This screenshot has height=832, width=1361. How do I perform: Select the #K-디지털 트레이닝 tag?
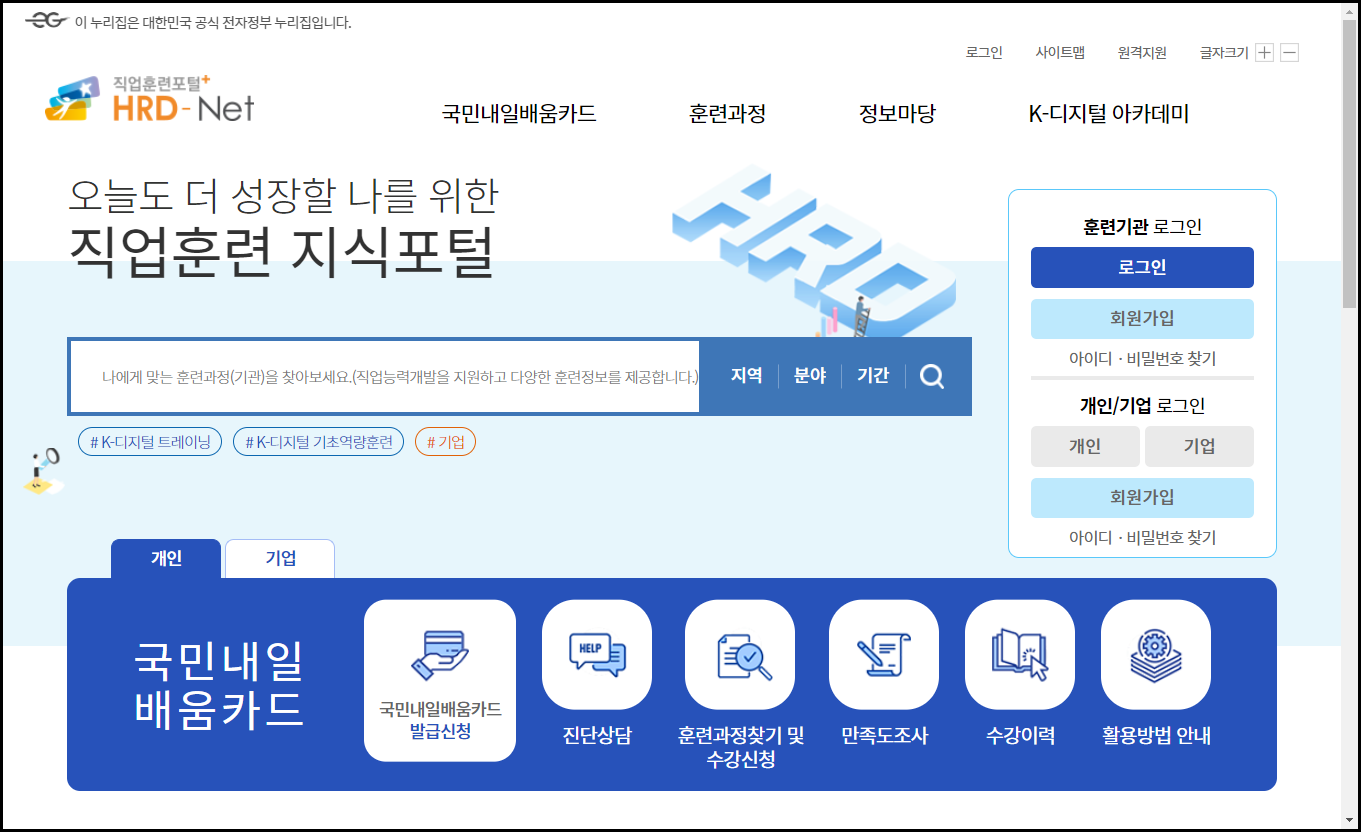[150, 442]
